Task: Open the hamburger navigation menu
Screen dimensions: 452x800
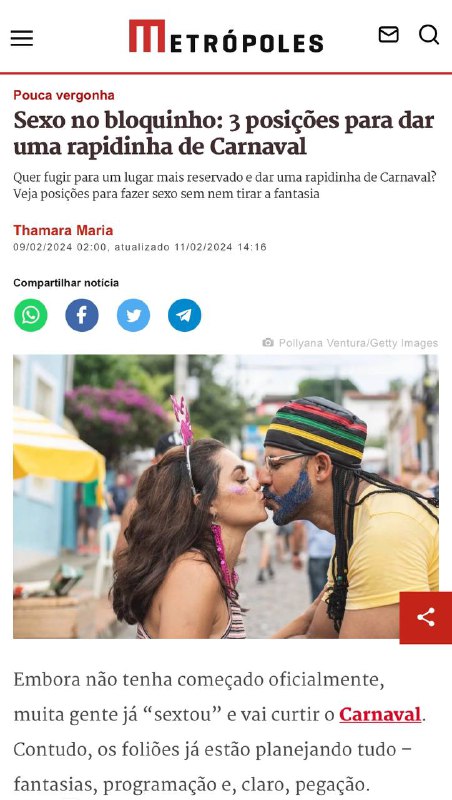Action: [22, 38]
